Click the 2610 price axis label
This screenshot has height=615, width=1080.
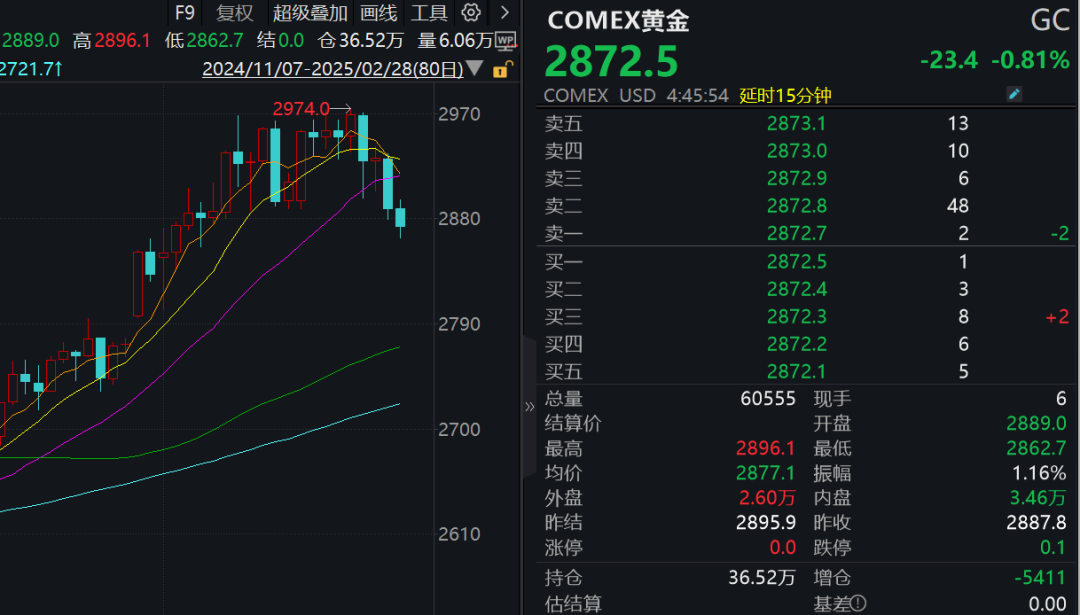(x=459, y=534)
